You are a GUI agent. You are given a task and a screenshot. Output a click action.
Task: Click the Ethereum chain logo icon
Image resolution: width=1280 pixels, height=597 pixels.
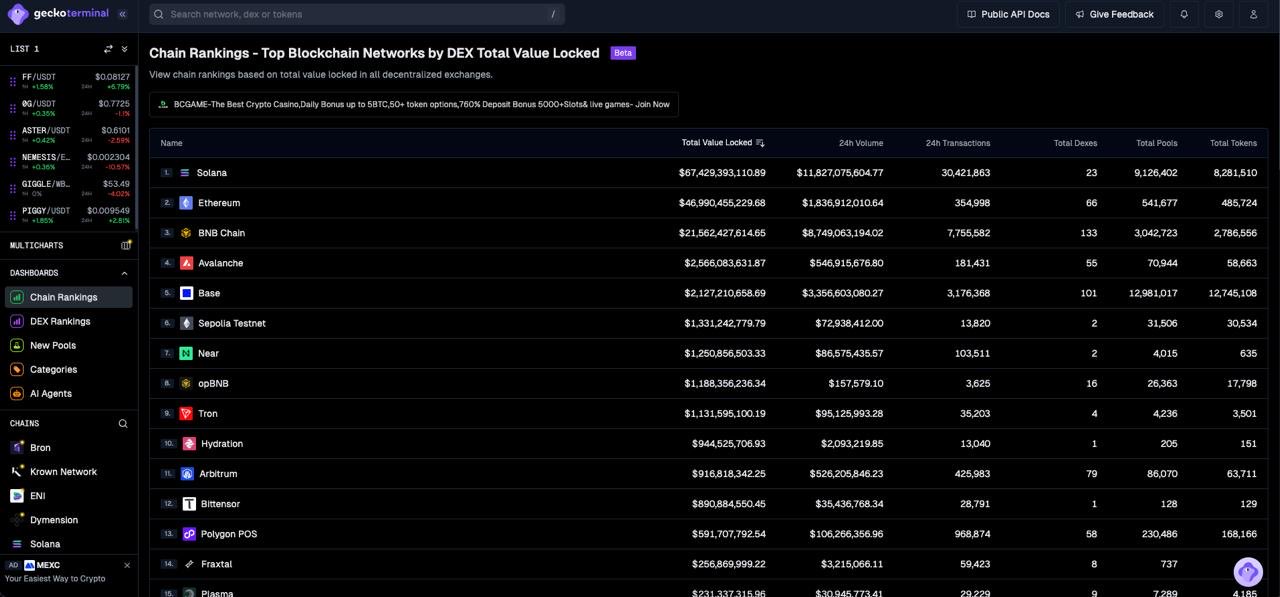[x=186, y=203]
